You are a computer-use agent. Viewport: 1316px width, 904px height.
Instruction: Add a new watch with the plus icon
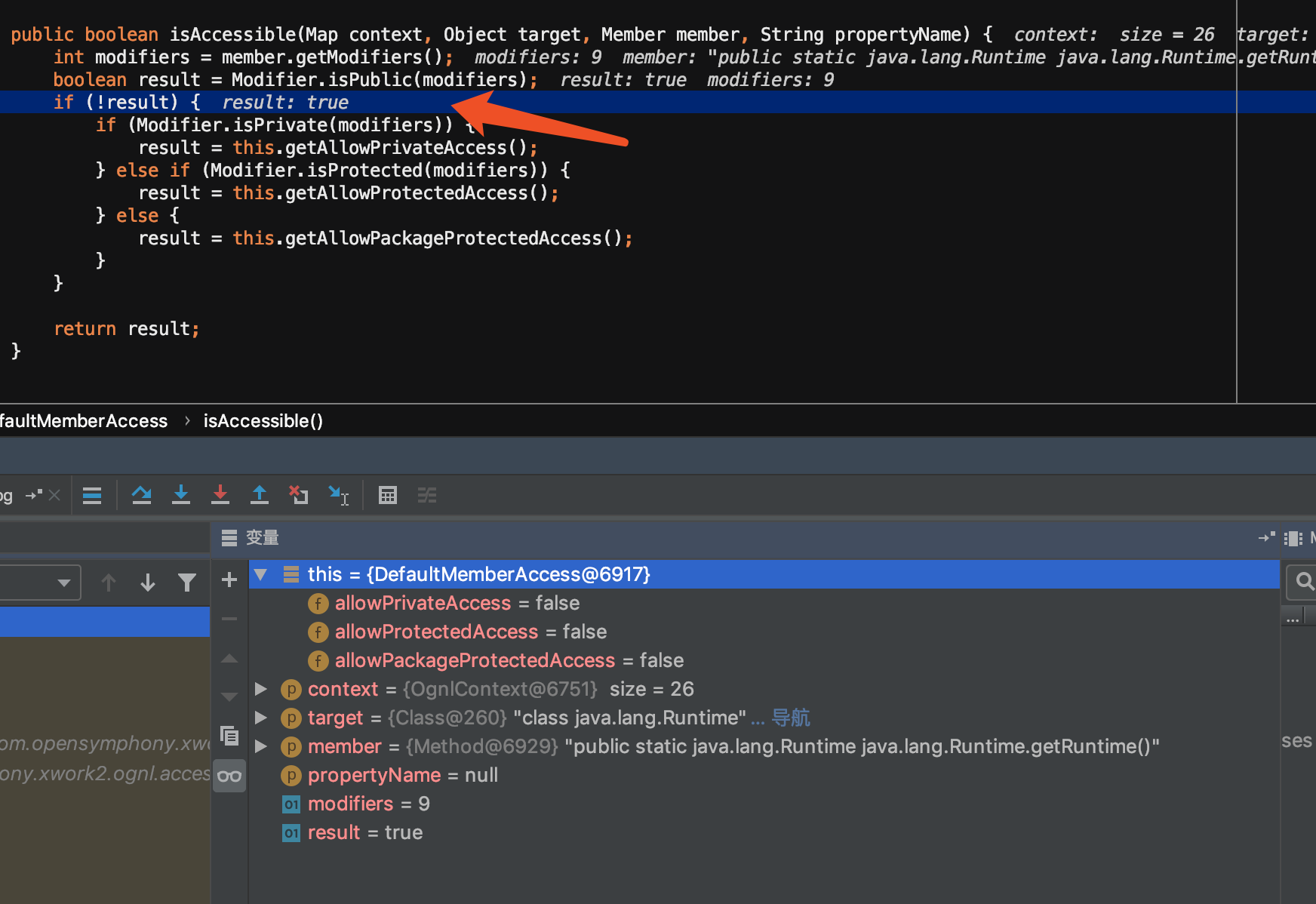[229, 580]
